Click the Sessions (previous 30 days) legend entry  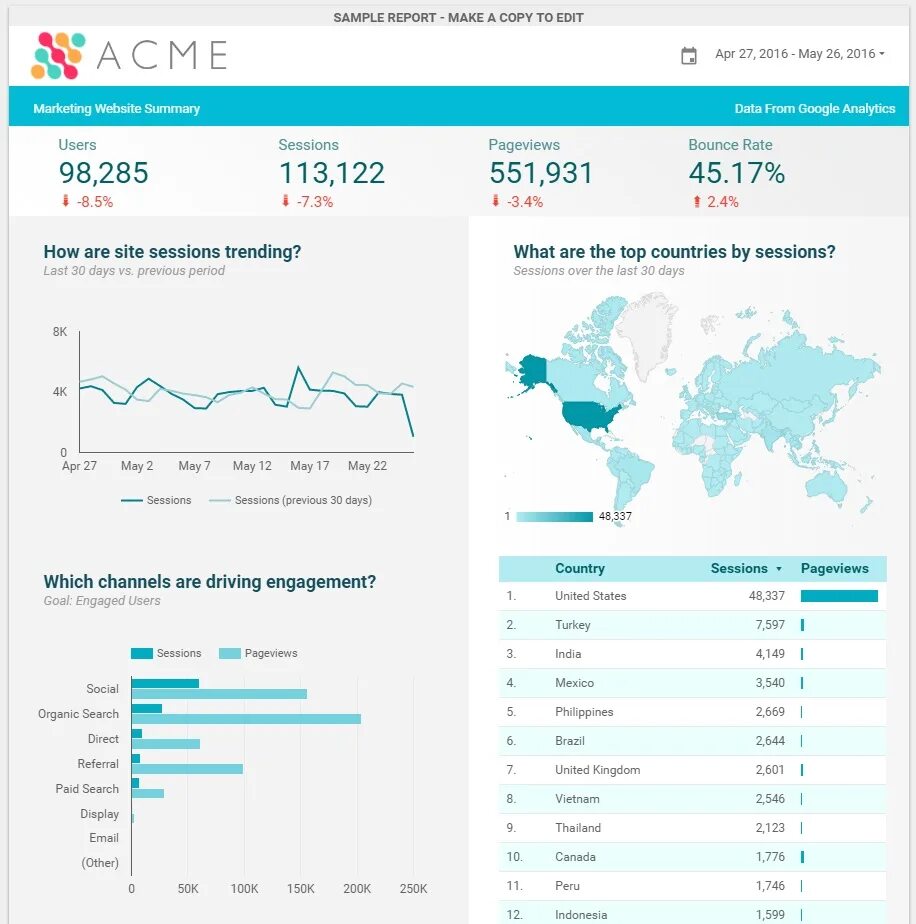pos(291,500)
